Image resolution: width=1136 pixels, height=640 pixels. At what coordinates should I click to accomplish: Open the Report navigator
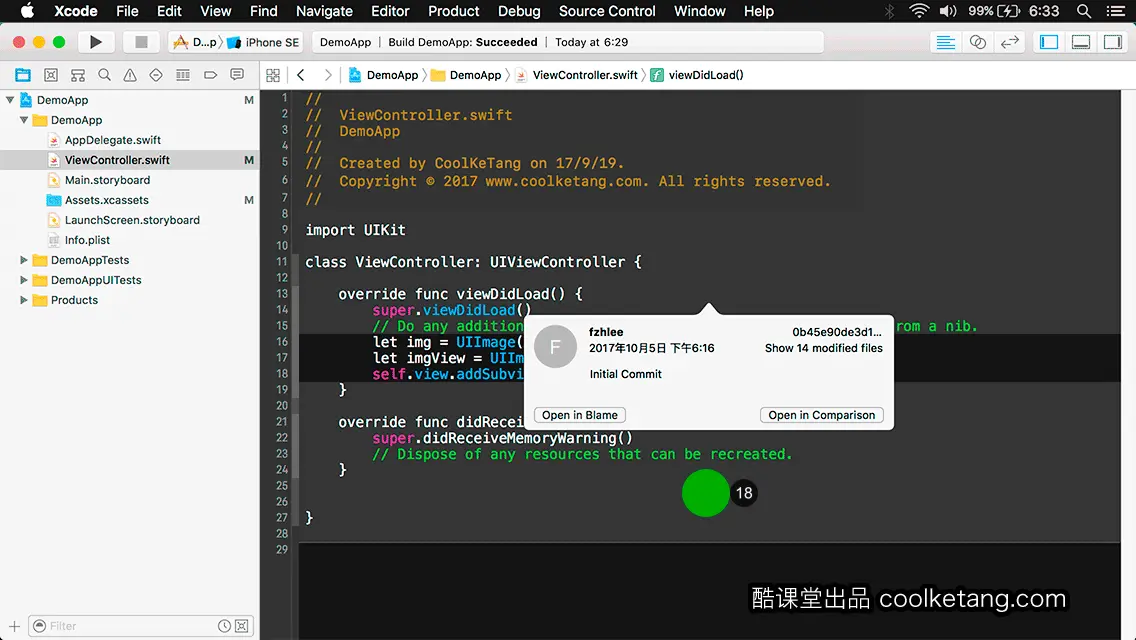(x=237, y=75)
